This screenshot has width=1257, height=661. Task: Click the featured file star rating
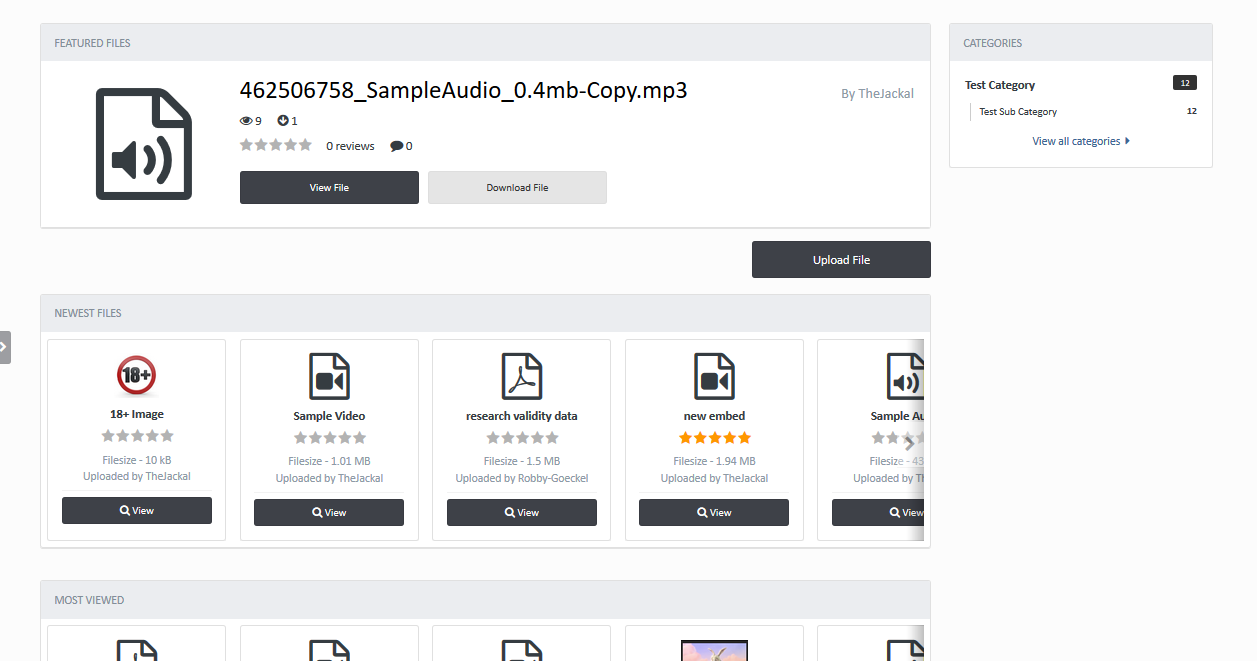pyautogui.click(x=276, y=145)
